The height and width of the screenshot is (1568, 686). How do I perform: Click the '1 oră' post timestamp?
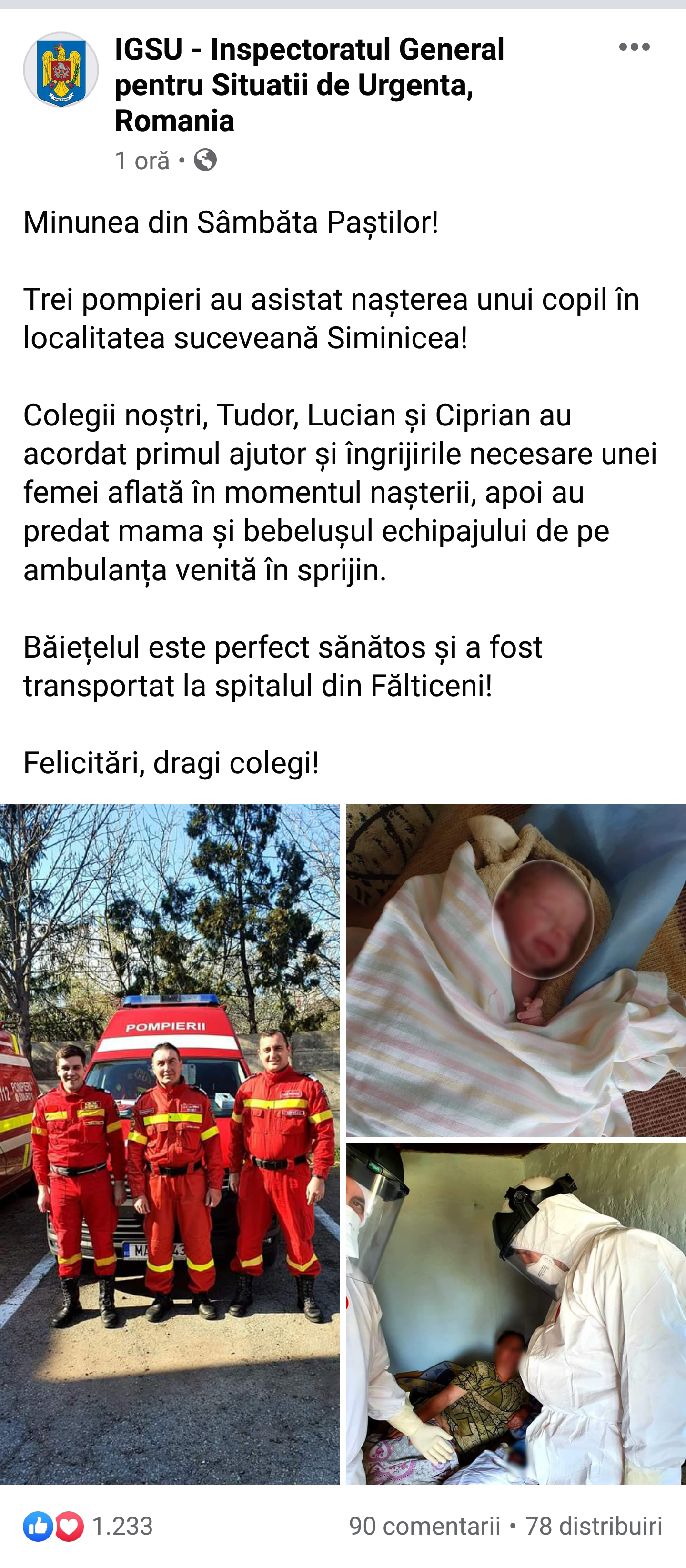142,161
